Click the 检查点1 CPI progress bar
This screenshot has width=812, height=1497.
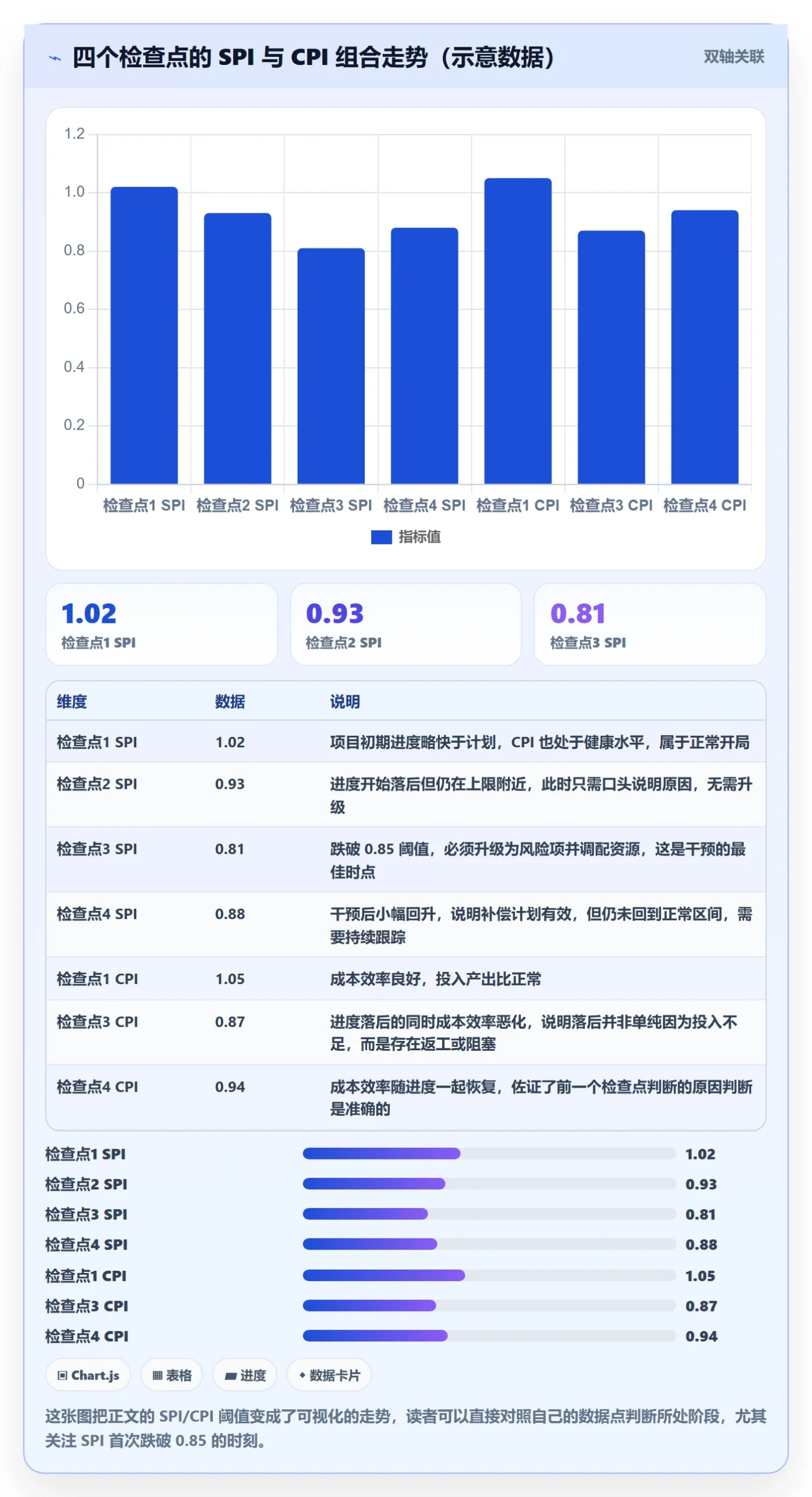[x=489, y=1275]
